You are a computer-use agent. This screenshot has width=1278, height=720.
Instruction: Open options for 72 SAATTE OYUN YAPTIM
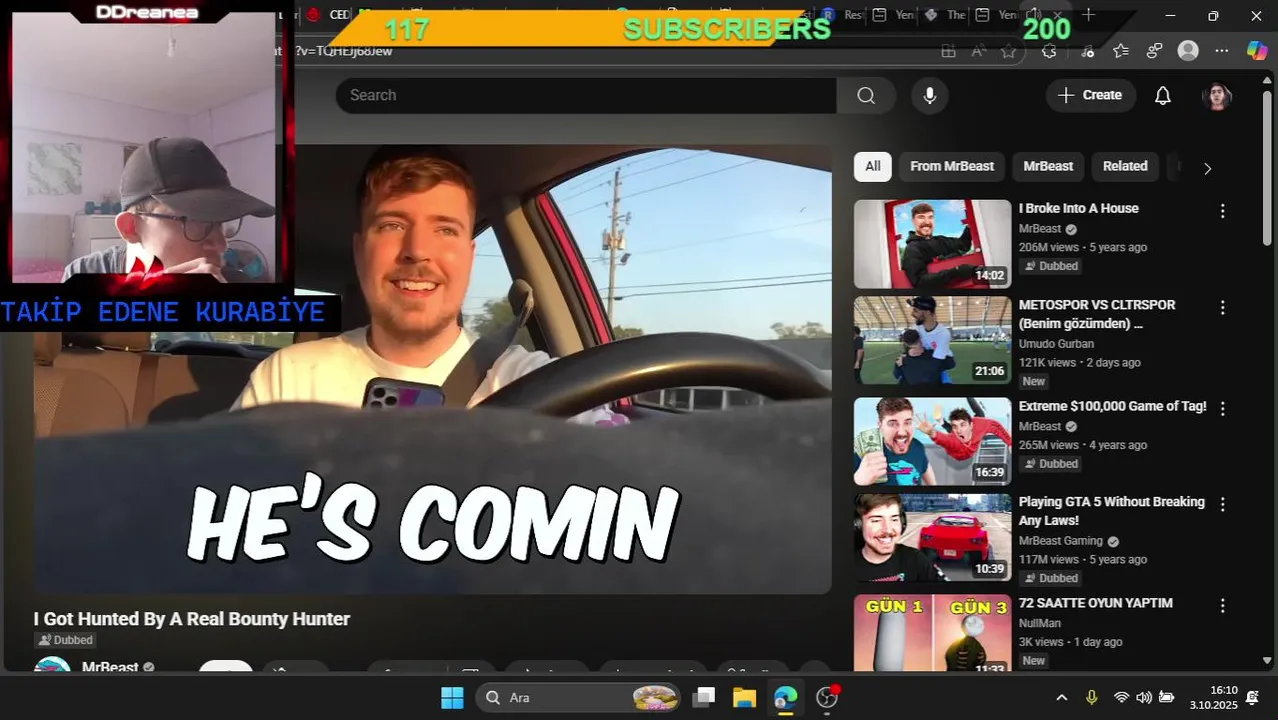1222,606
